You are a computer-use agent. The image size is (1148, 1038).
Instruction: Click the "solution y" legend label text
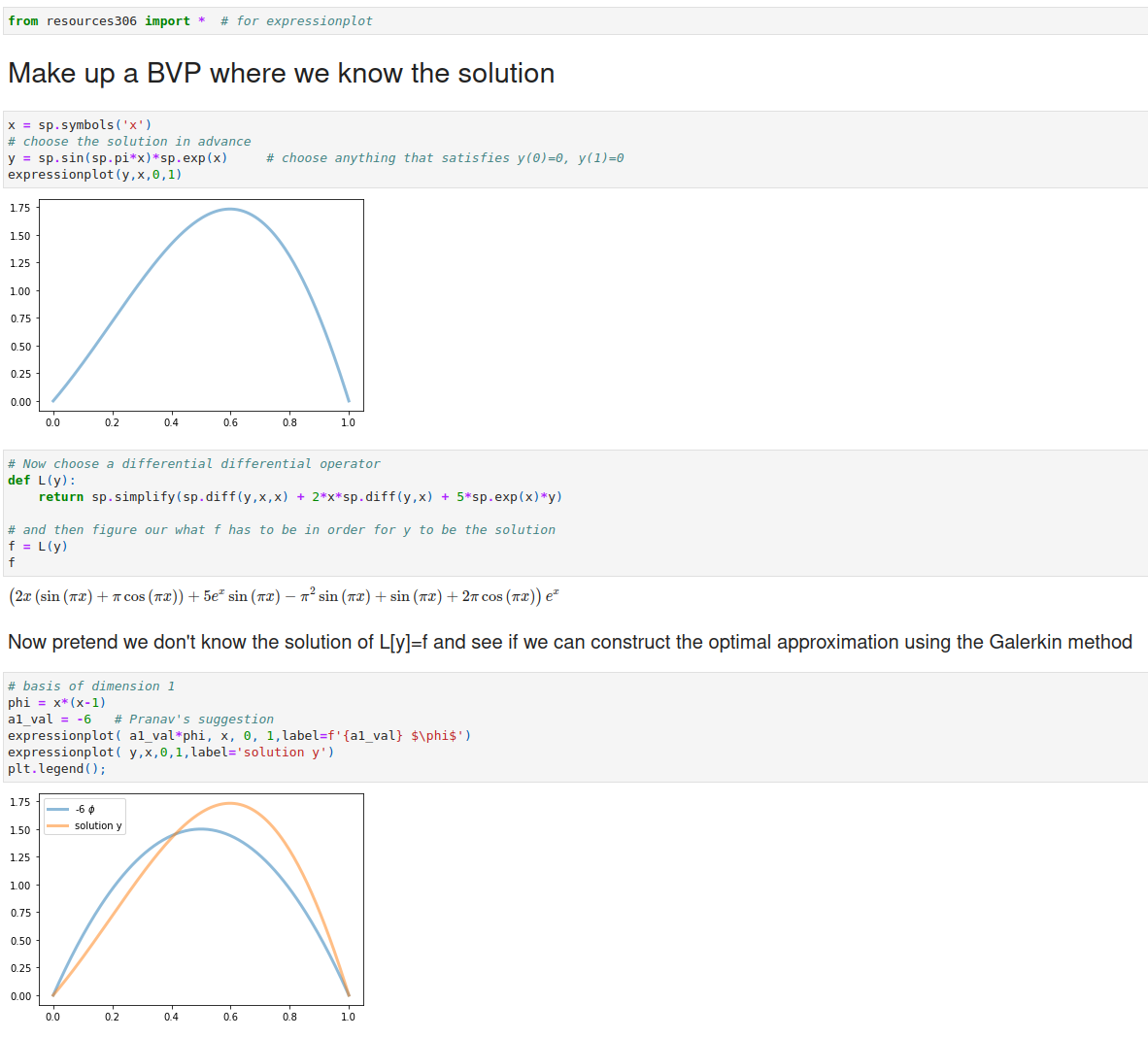[x=98, y=826]
